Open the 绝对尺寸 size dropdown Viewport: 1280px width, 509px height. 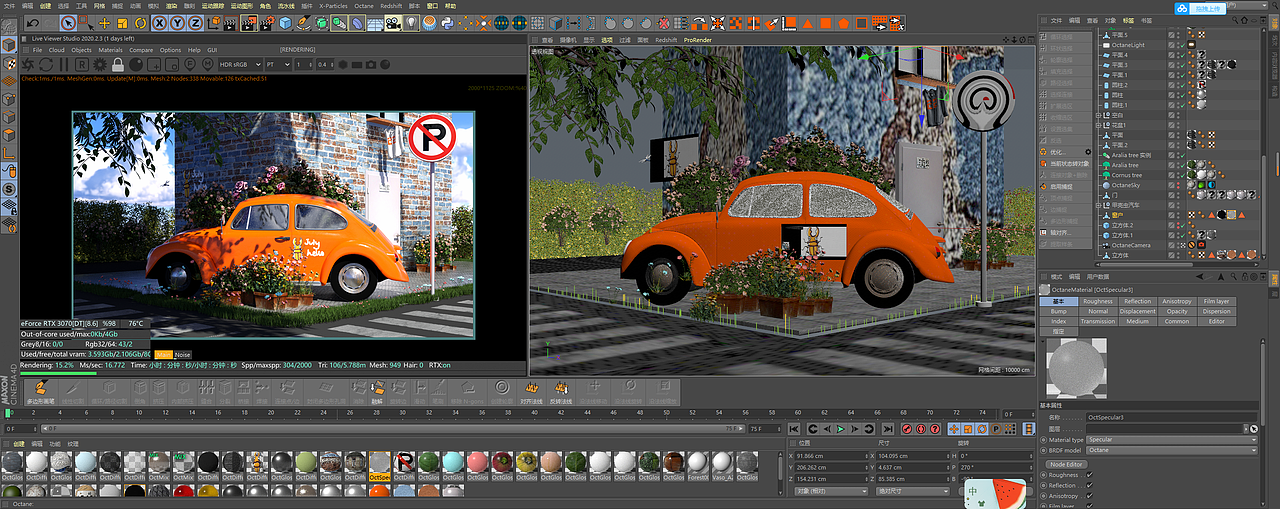point(913,491)
